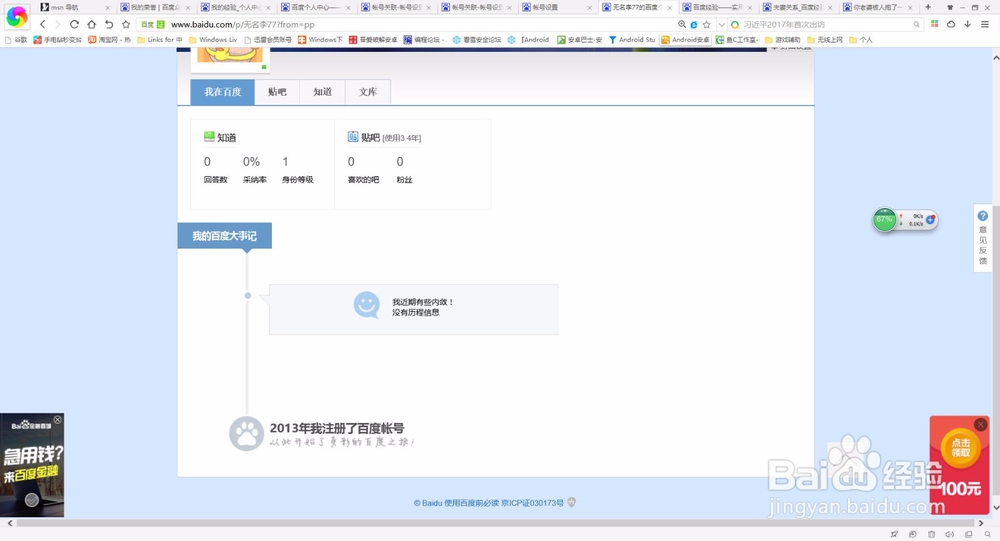Switch to the 夫妻关系 browser tab
Viewport: 1000px width, 541px height.
tap(796, 8)
